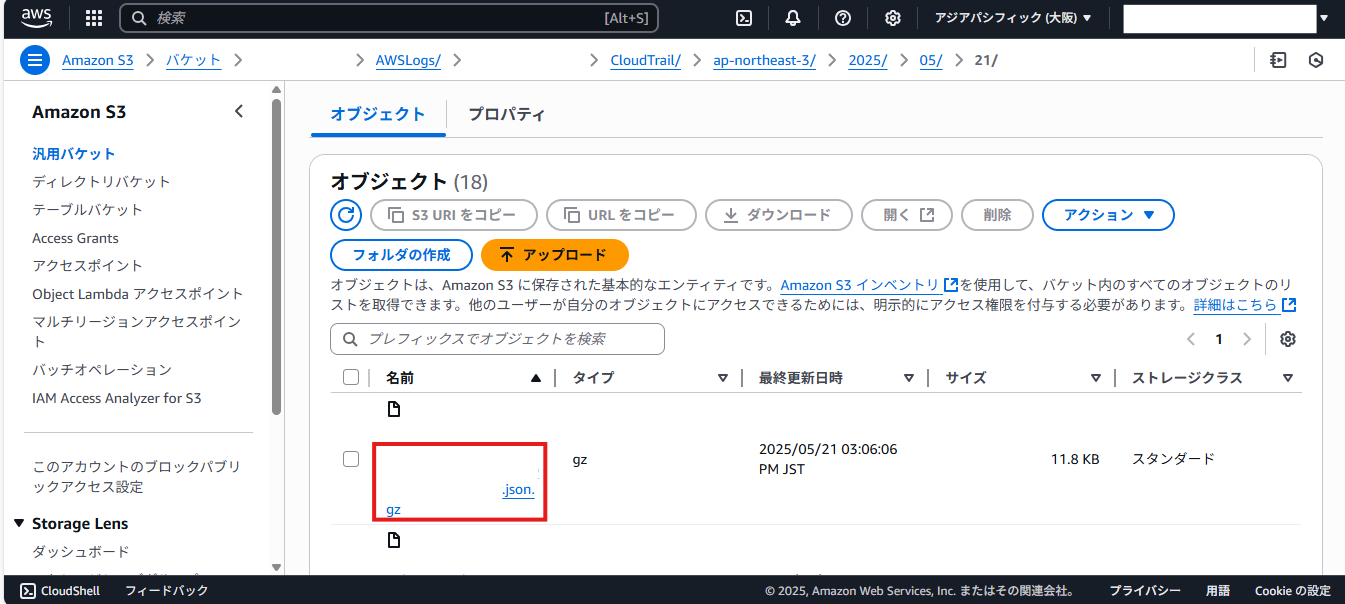Viewport: 1345px width, 604px height.
Task: Go to next page of objects
Action: pyautogui.click(x=1246, y=339)
